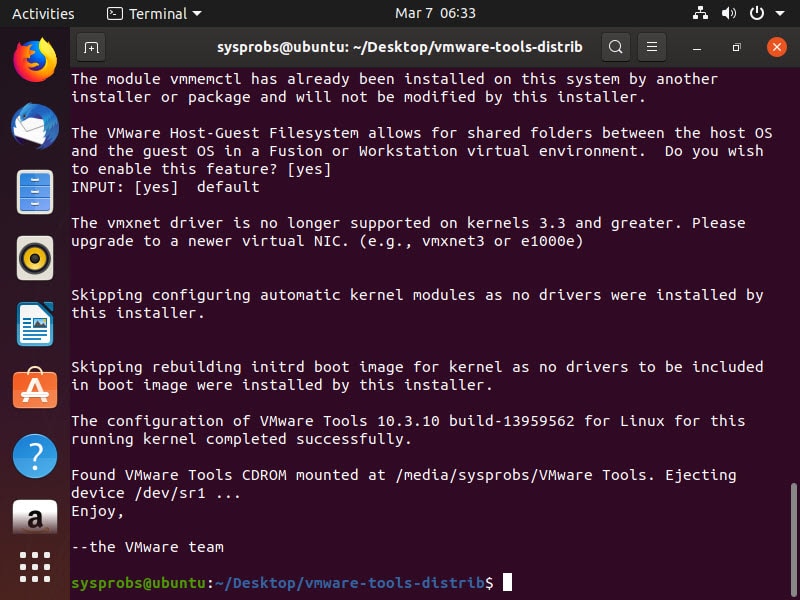Click the window title text

point(399,47)
